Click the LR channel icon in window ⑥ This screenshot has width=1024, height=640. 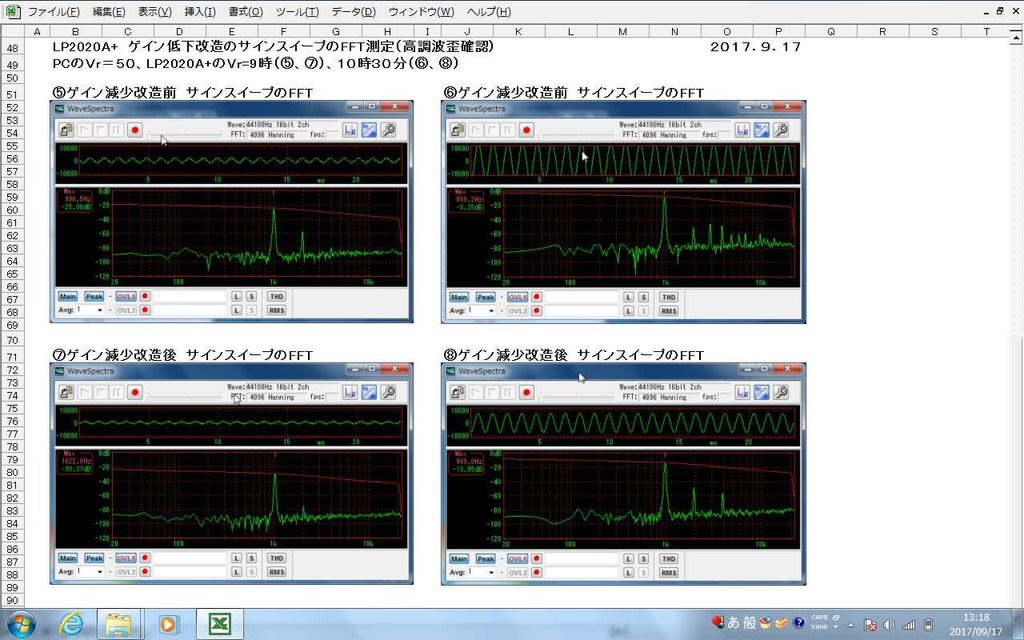(x=743, y=130)
